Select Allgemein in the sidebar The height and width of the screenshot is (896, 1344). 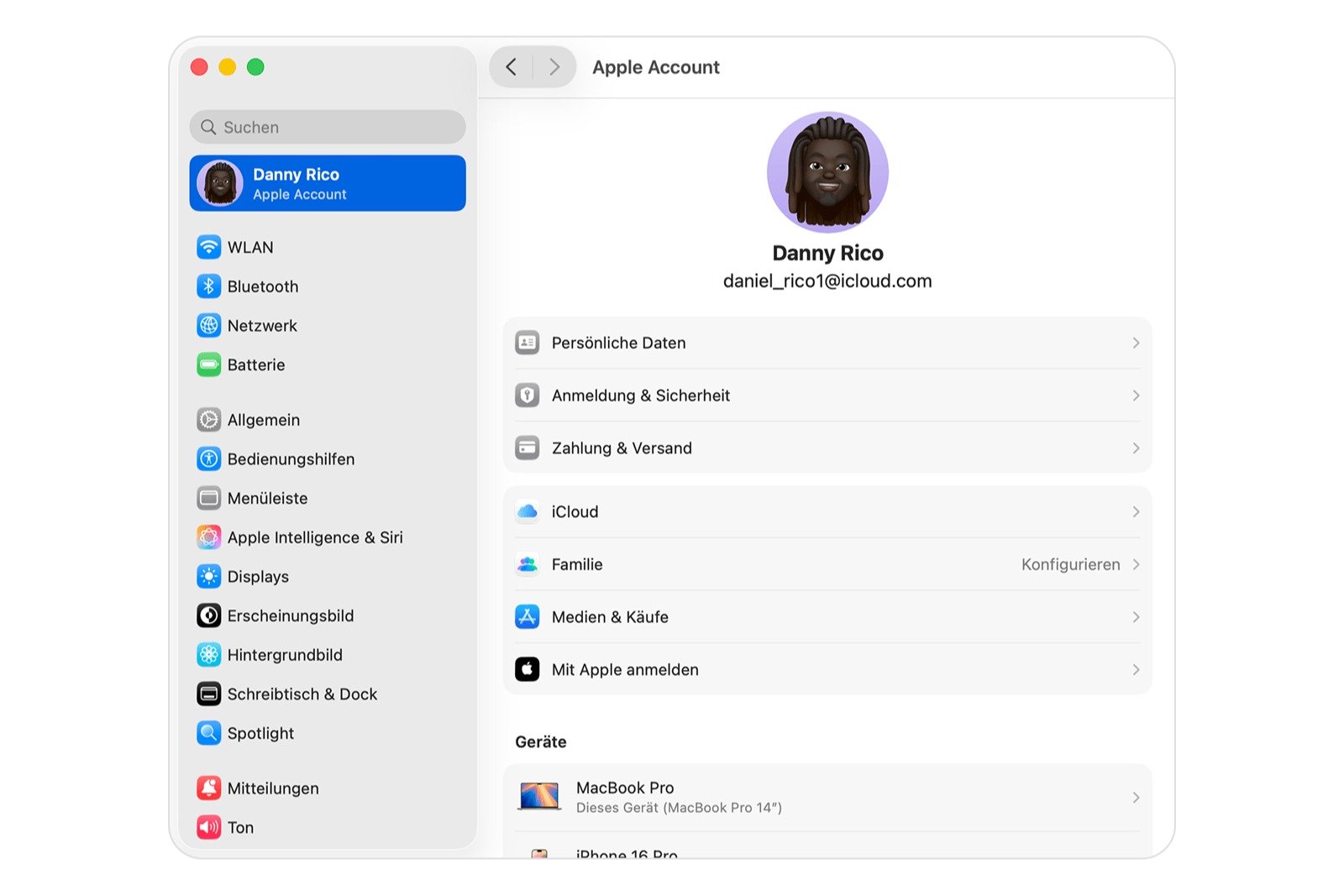263,420
